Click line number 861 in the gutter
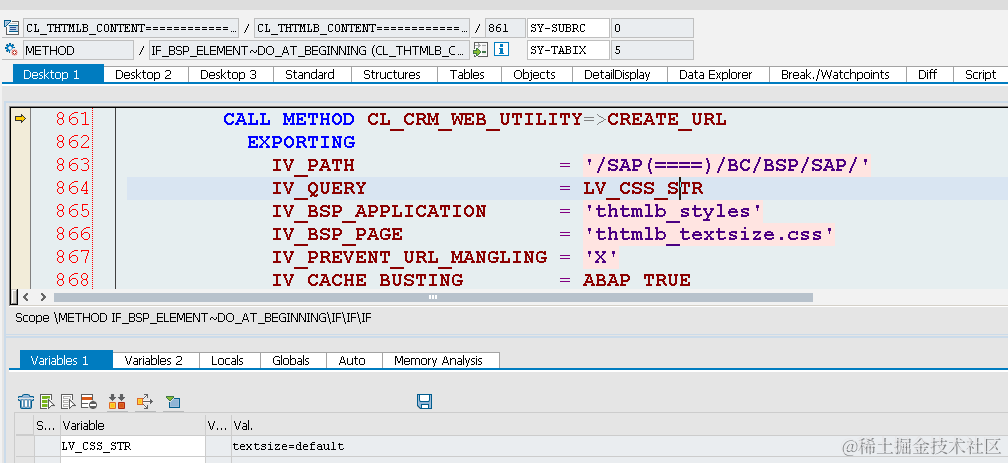This screenshot has height=463, width=1008. point(73,120)
